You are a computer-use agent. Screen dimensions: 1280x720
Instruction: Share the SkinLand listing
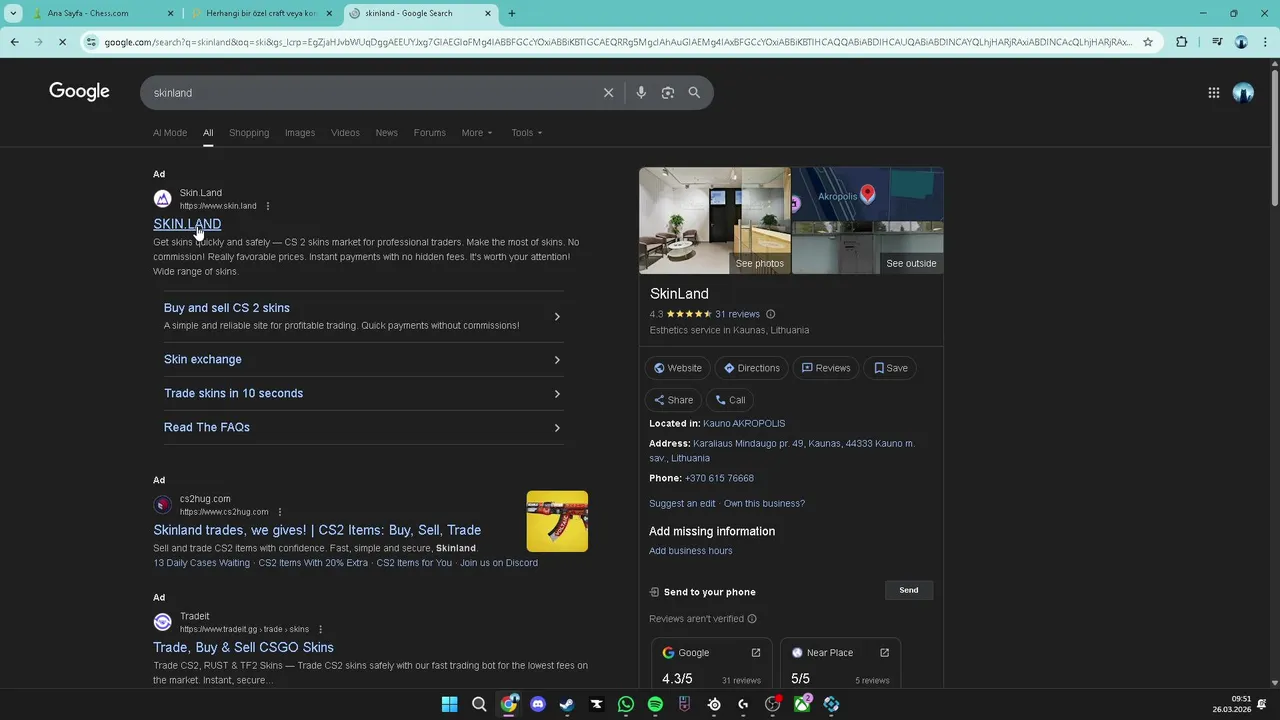[674, 400]
